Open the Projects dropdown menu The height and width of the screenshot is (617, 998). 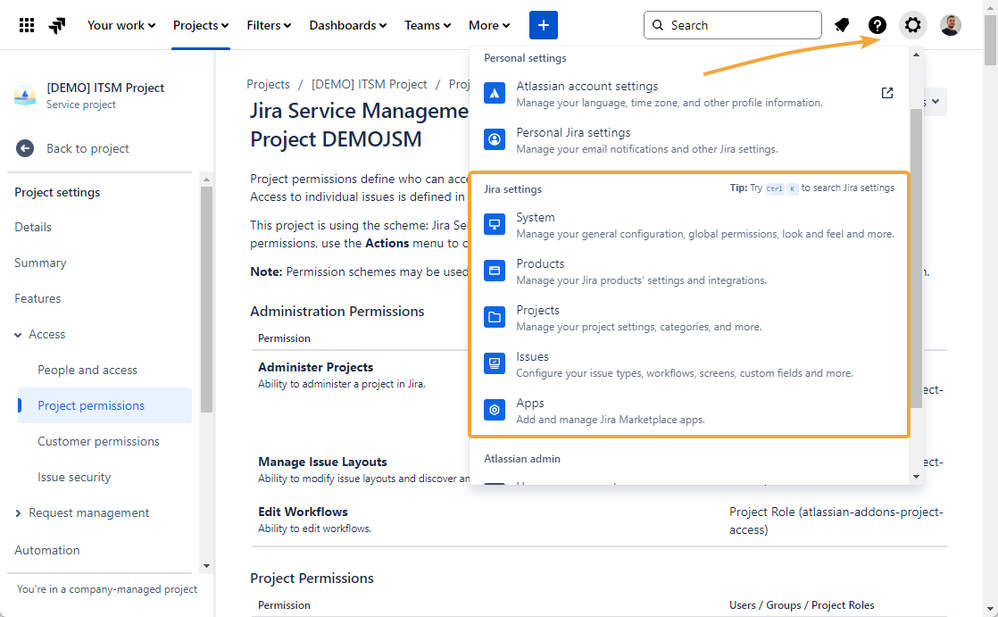click(200, 25)
